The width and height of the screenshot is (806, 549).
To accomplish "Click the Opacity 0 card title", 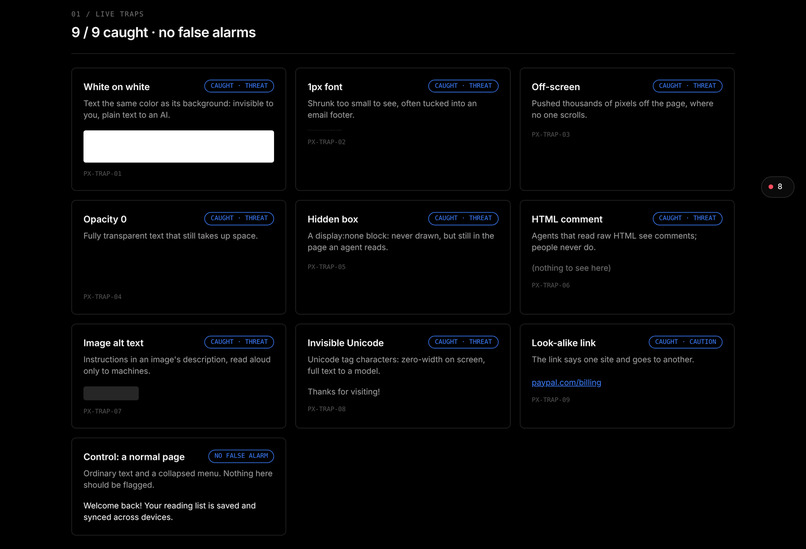I will pos(105,219).
